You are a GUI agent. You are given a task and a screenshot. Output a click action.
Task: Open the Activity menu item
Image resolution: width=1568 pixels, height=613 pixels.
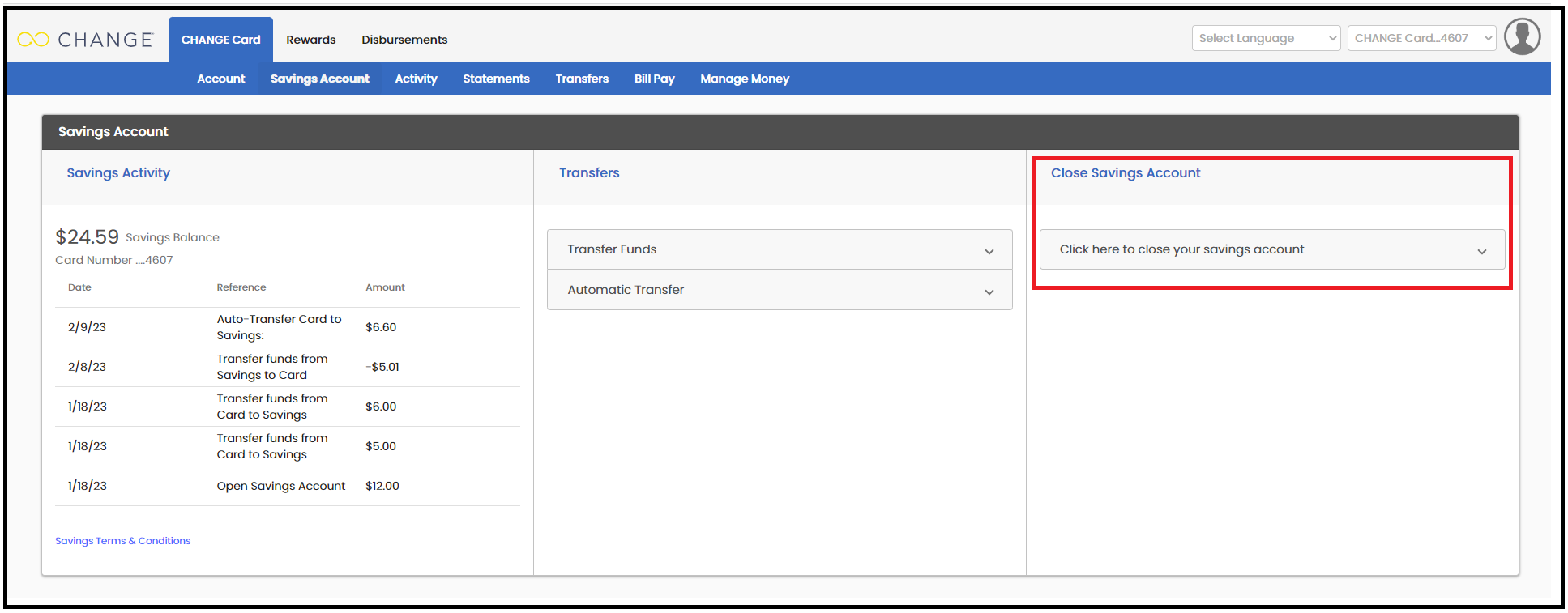tap(416, 79)
